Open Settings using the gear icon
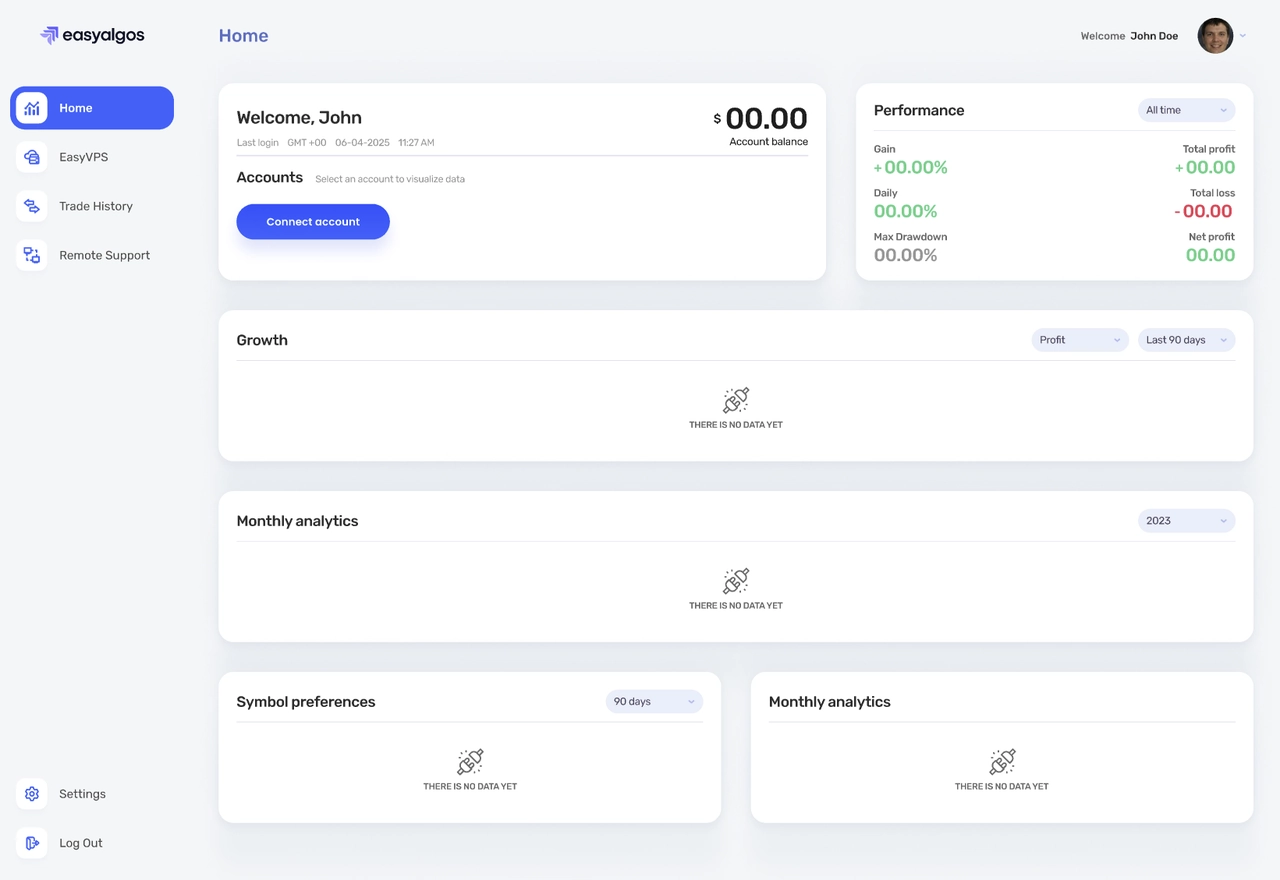 (x=32, y=794)
